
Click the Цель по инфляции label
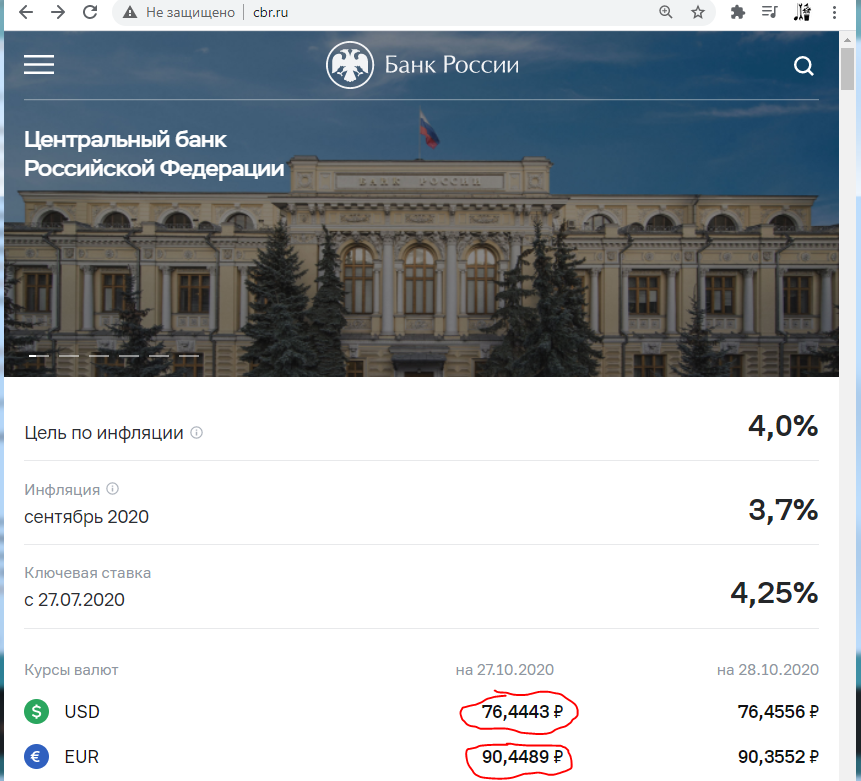[x=104, y=433]
